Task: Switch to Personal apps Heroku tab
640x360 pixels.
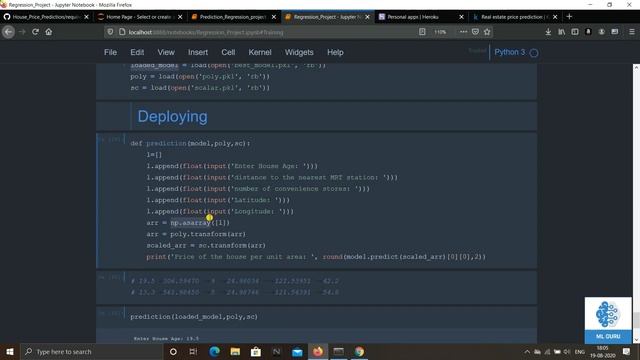Action: click(416, 17)
